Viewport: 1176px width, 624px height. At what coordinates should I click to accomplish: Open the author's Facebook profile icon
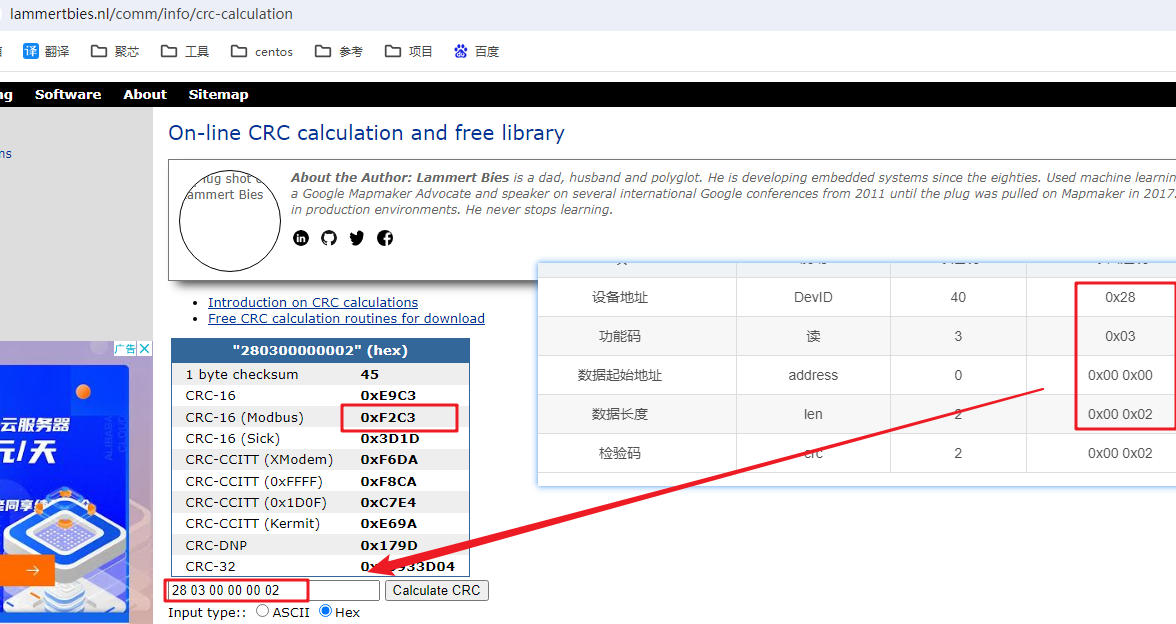pyautogui.click(x=385, y=238)
